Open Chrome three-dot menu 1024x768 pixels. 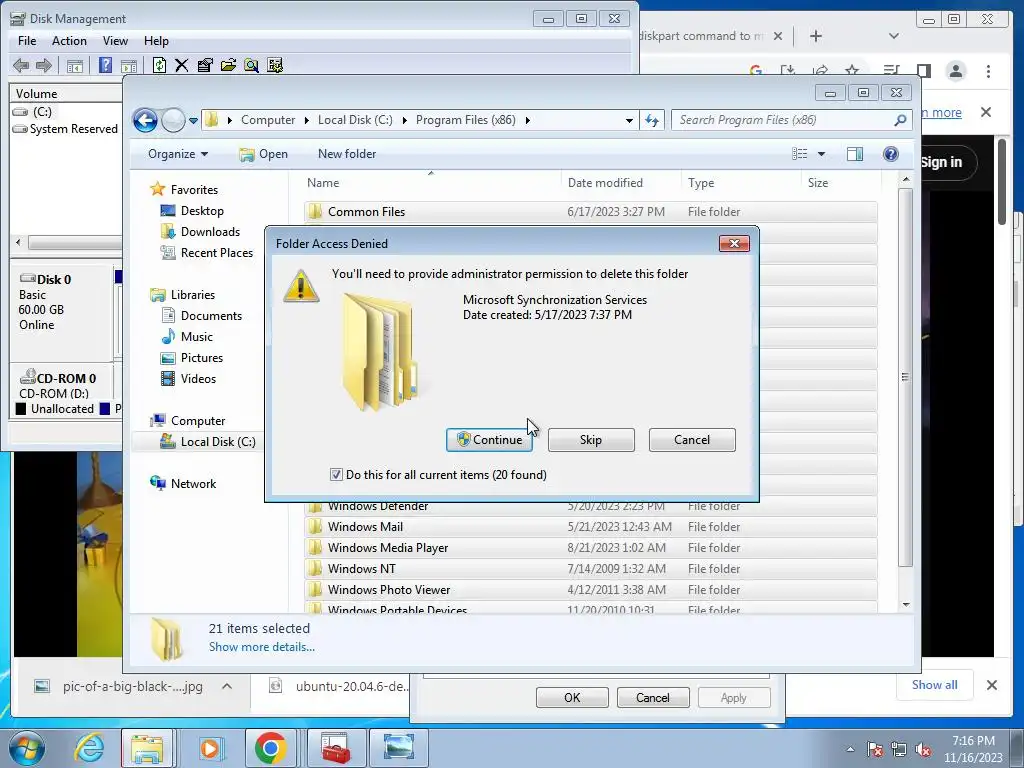[988, 71]
